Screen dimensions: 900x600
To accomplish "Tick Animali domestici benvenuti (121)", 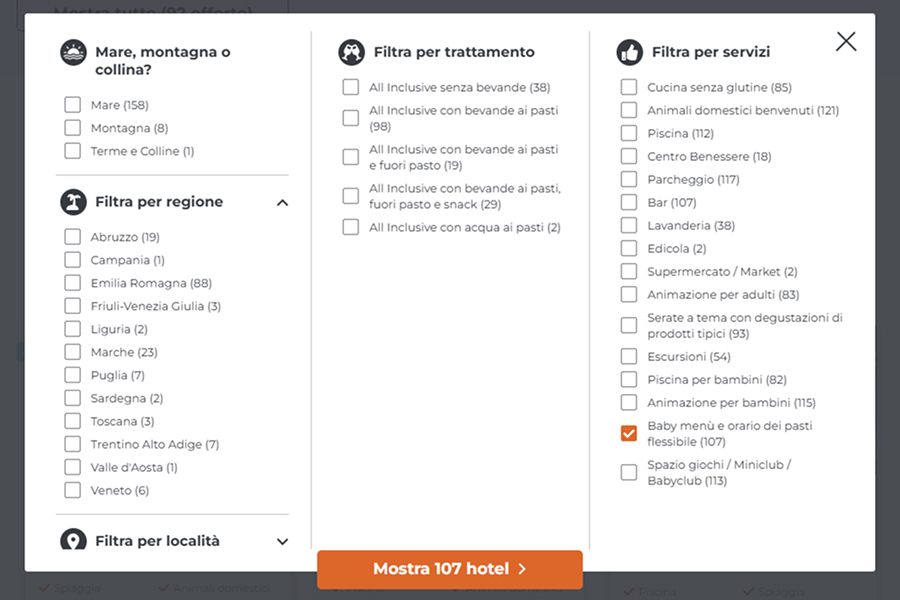I will [x=629, y=110].
